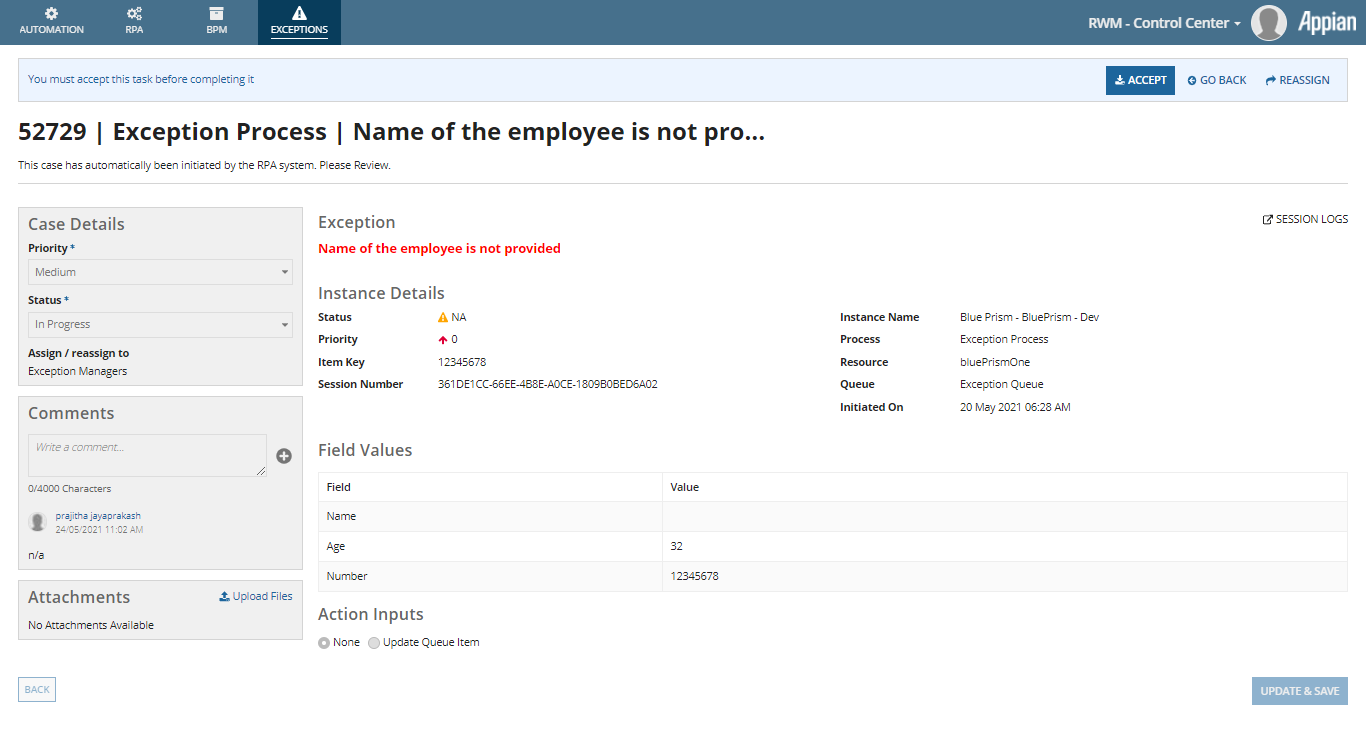The width and height of the screenshot is (1366, 735).
Task: Click the Back button
Action: pyautogui.click(x=37, y=690)
